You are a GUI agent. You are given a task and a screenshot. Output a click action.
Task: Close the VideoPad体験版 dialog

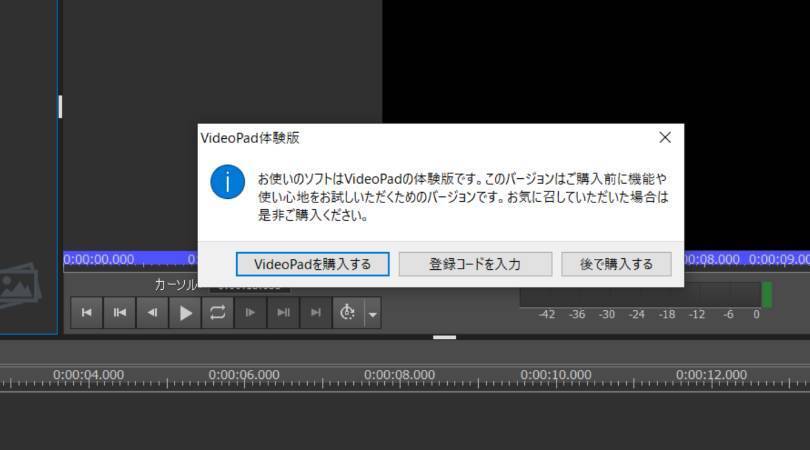pos(665,137)
